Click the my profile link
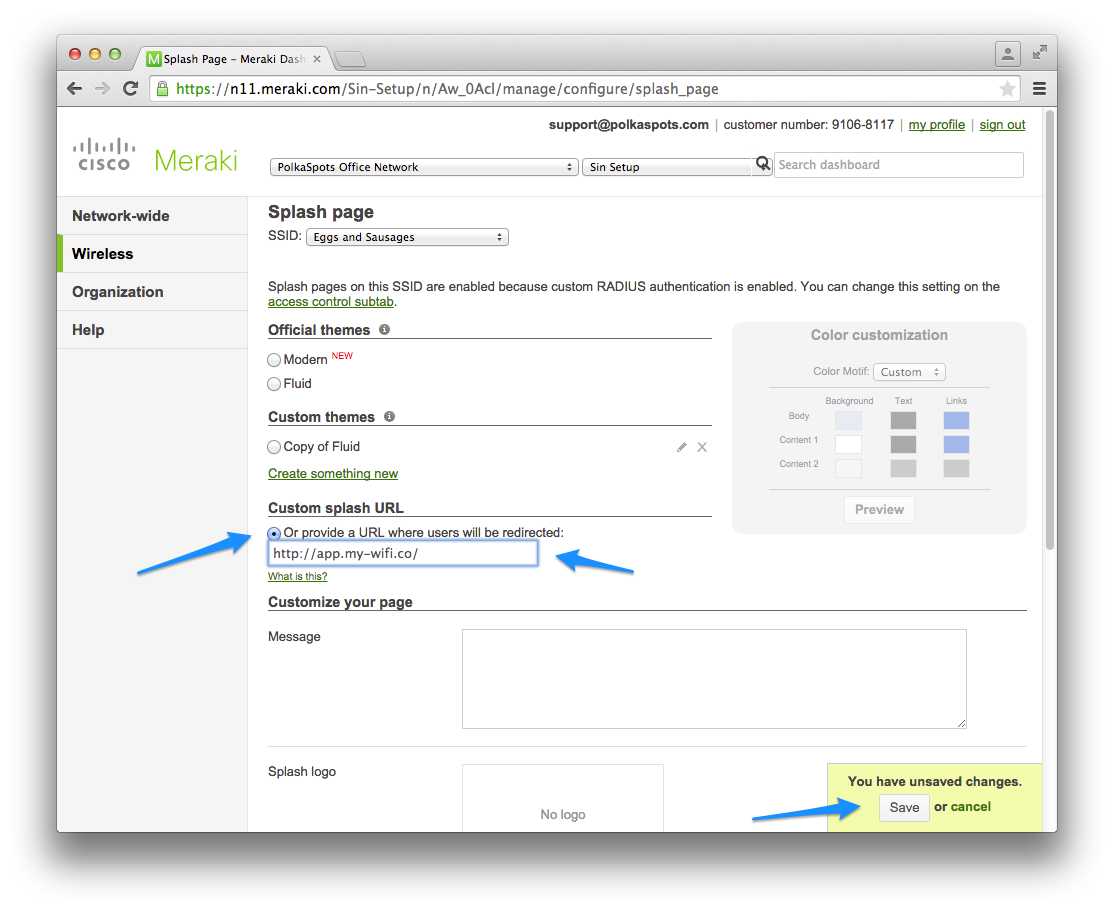1114x911 pixels. click(936, 125)
